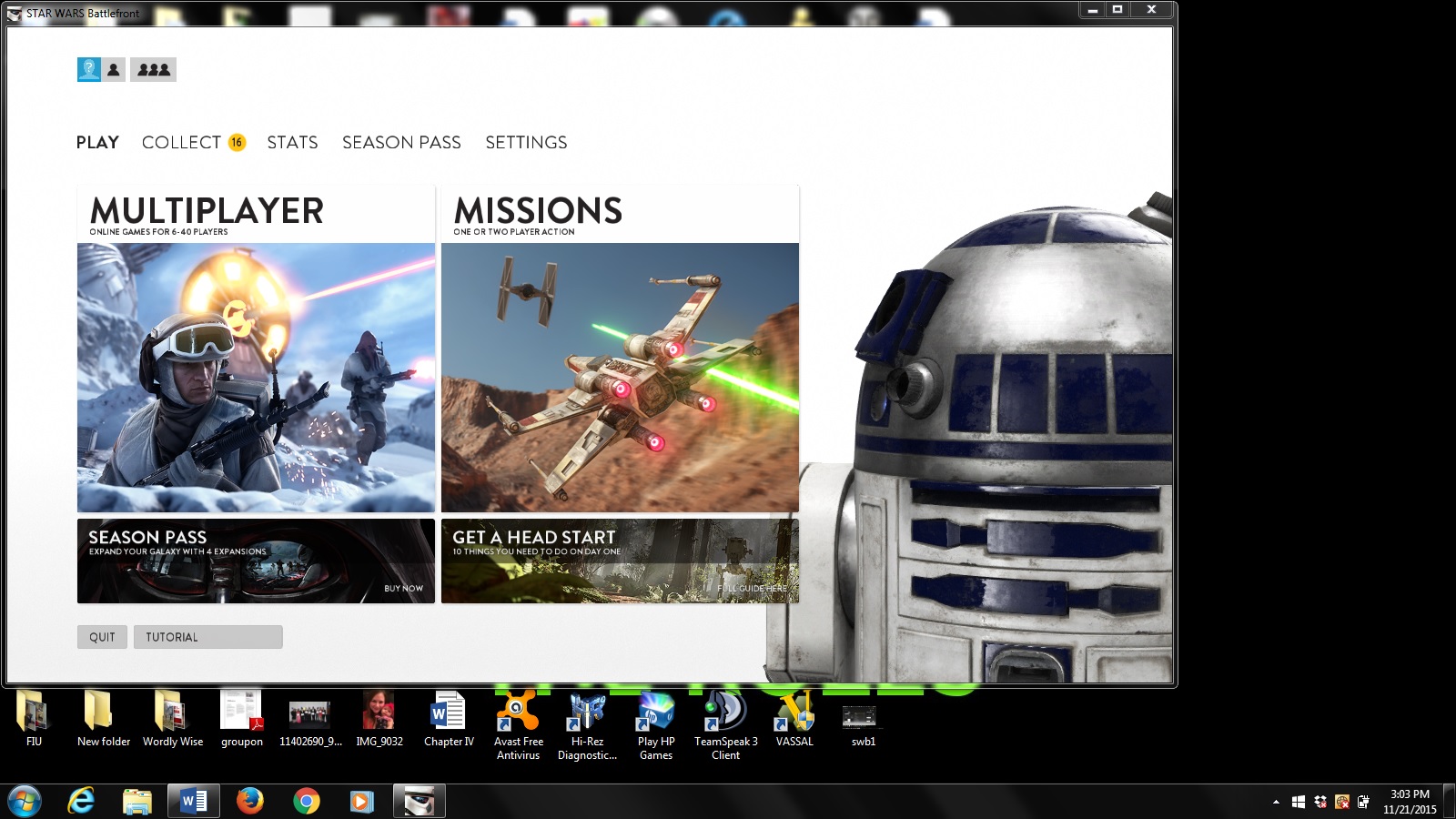The width and height of the screenshot is (1456, 819).
Task: Open Firefox from the taskbar
Action: (249, 801)
